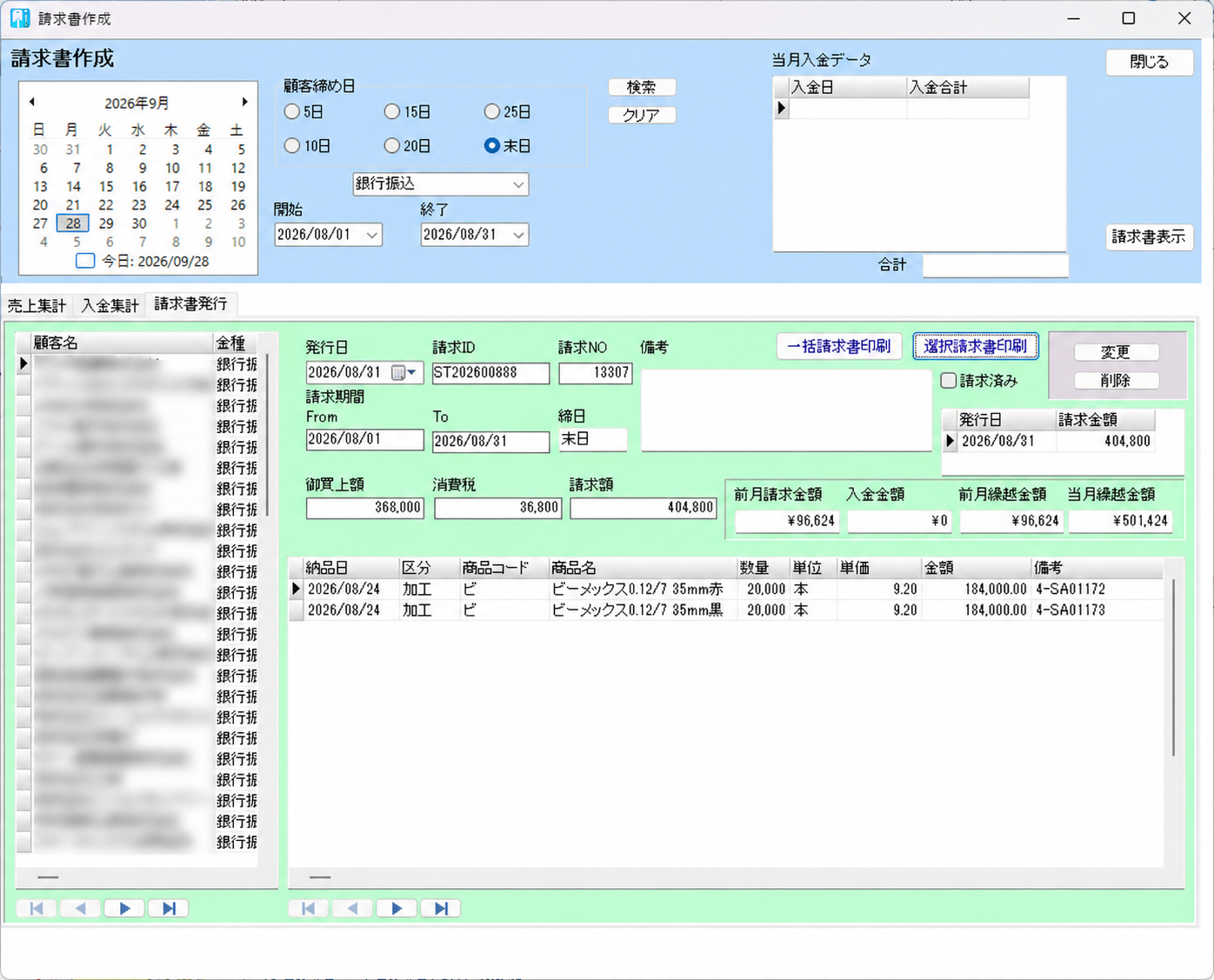Open the 終了 date dropdown
Viewport: 1214px width, 980px height.
[518, 235]
